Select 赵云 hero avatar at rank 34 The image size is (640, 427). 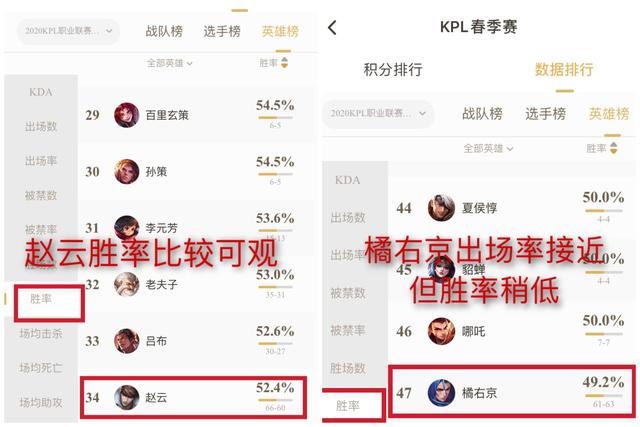127,397
